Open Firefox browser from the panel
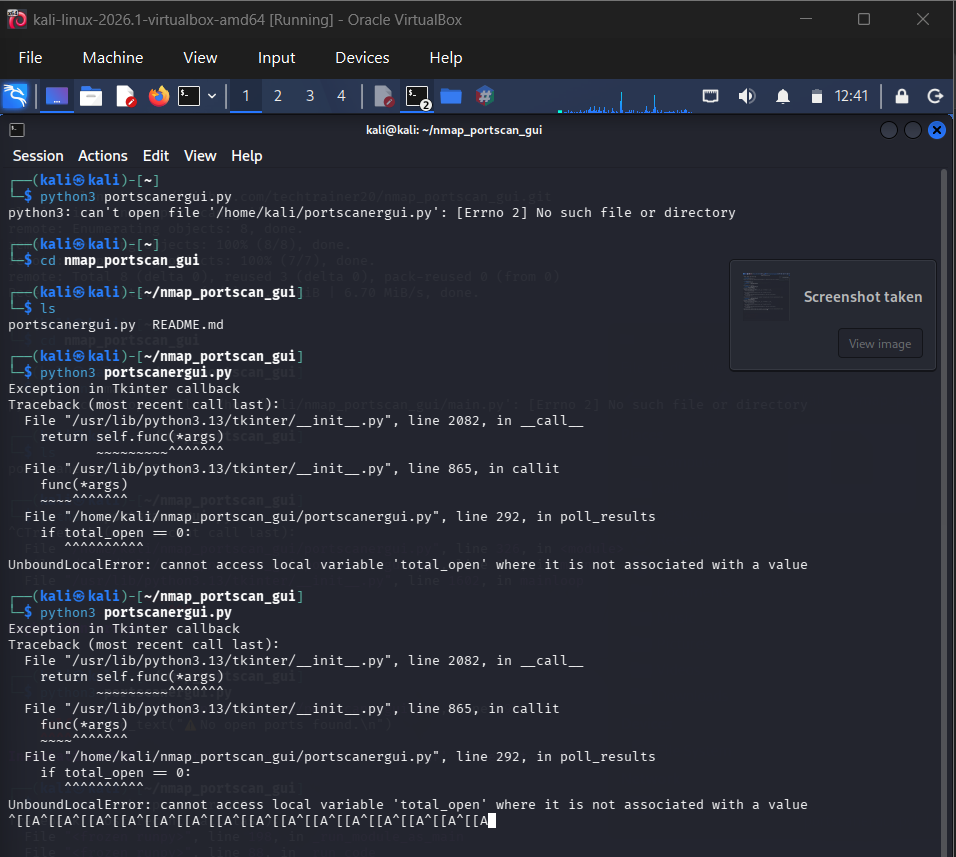 pyautogui.click(x=158, y=96)
